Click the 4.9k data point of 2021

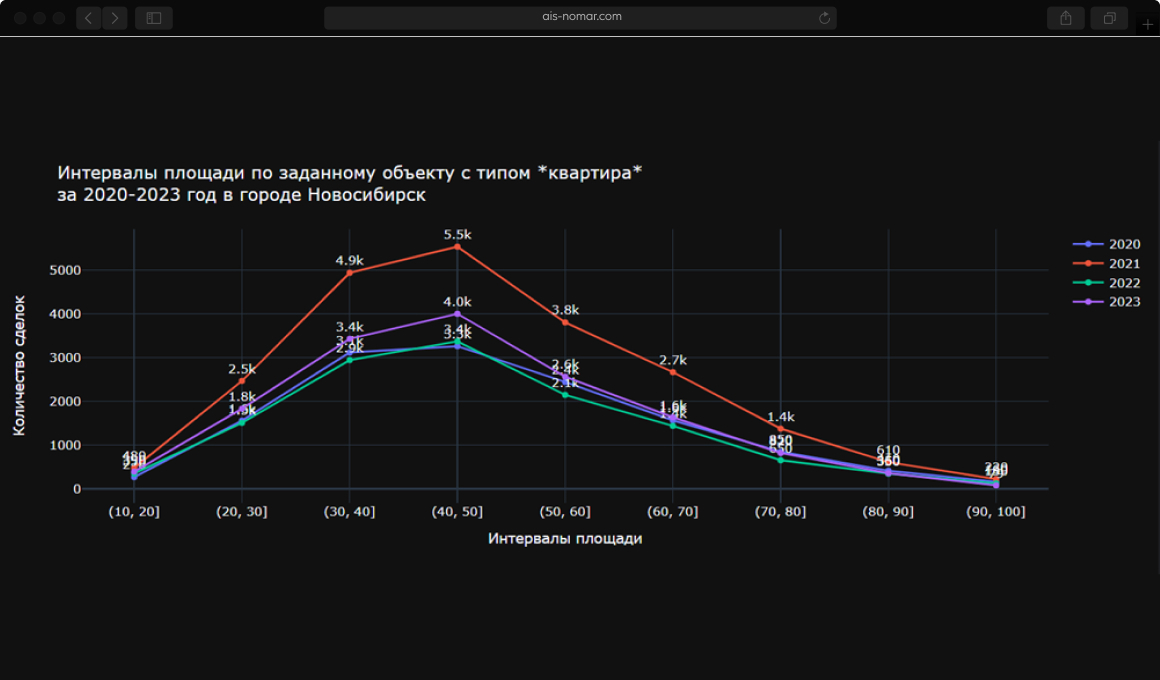(x=350, y=273)
